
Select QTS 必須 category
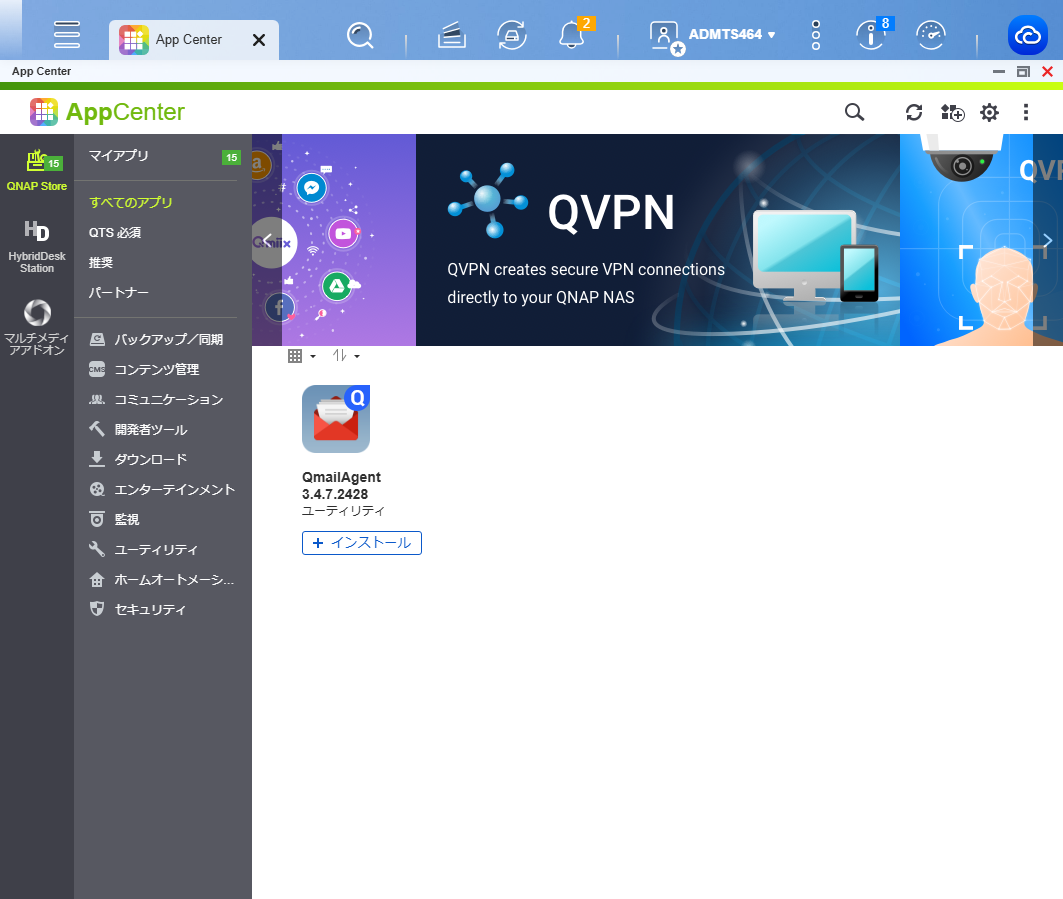(x=115, y=233)
